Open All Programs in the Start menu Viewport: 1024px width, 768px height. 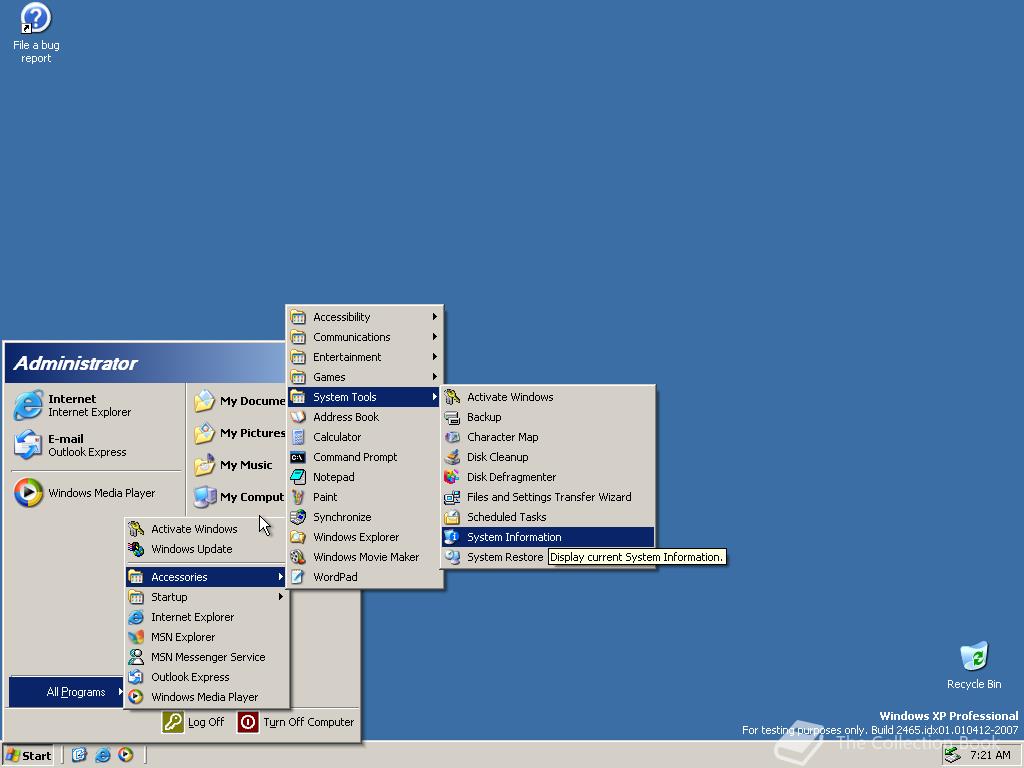pos(66,692)
